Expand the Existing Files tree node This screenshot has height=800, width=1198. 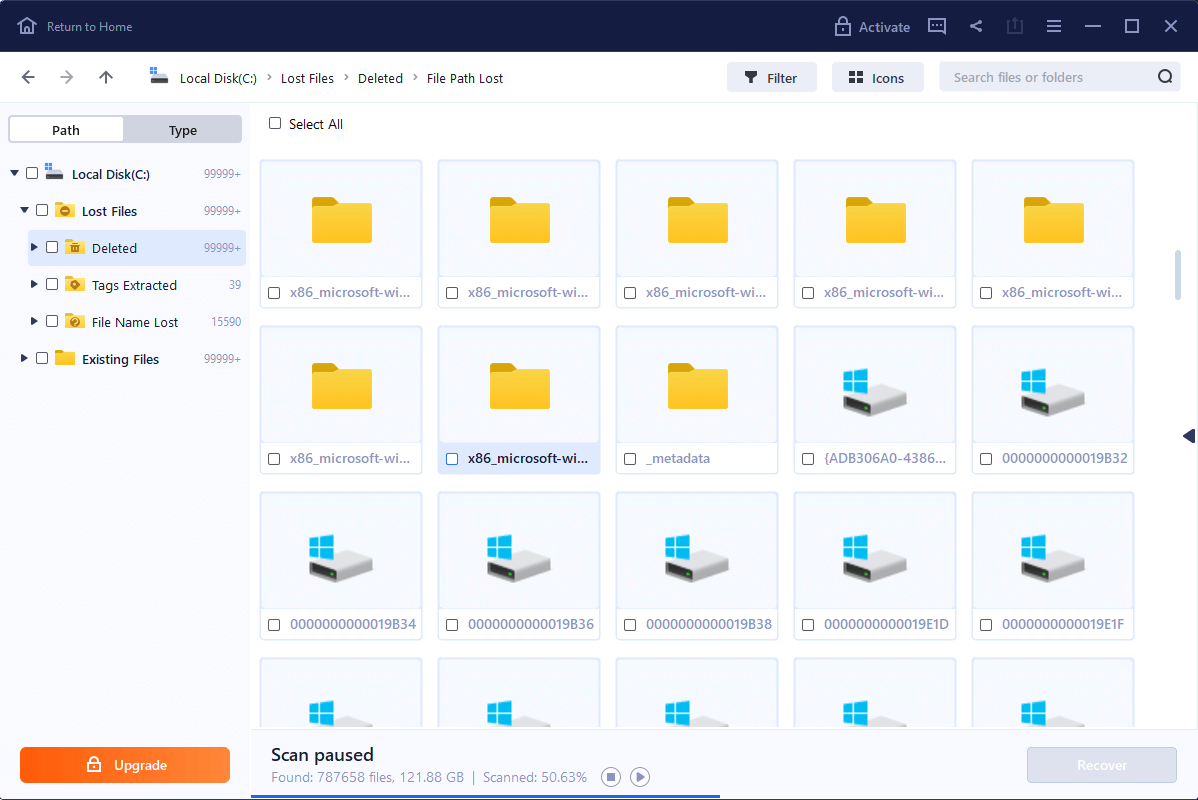(24, 359)
